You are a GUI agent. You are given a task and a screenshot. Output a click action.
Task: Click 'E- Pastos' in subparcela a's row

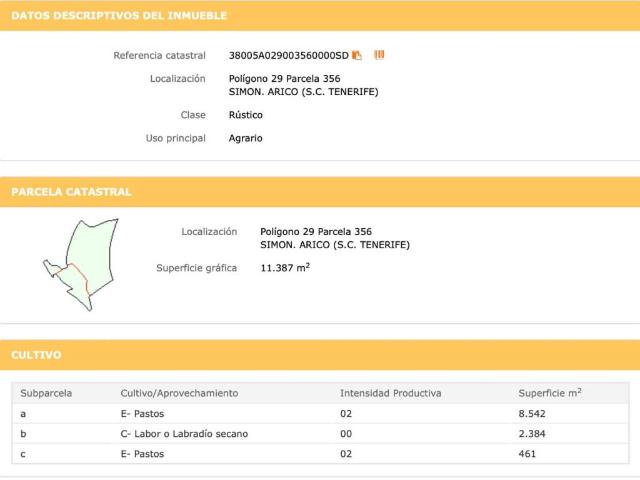142,414
